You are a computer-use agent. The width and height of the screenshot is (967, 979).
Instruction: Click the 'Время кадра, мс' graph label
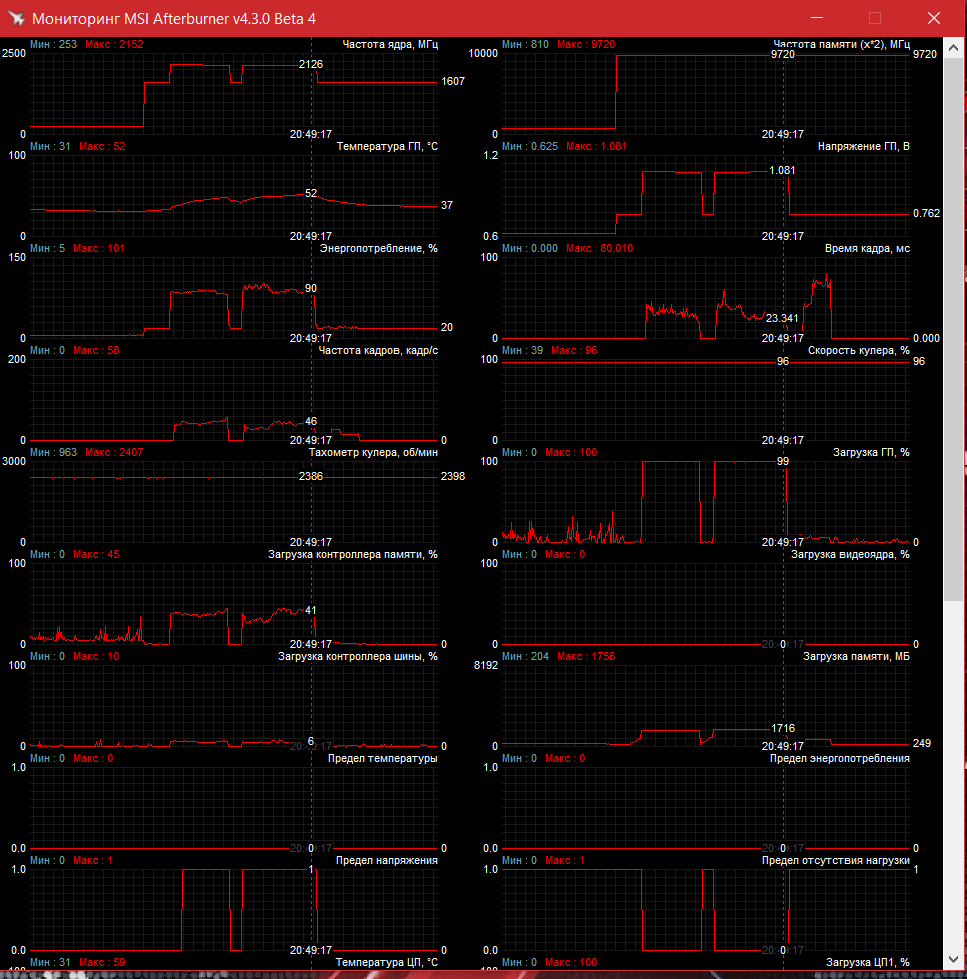coord(867,248)
